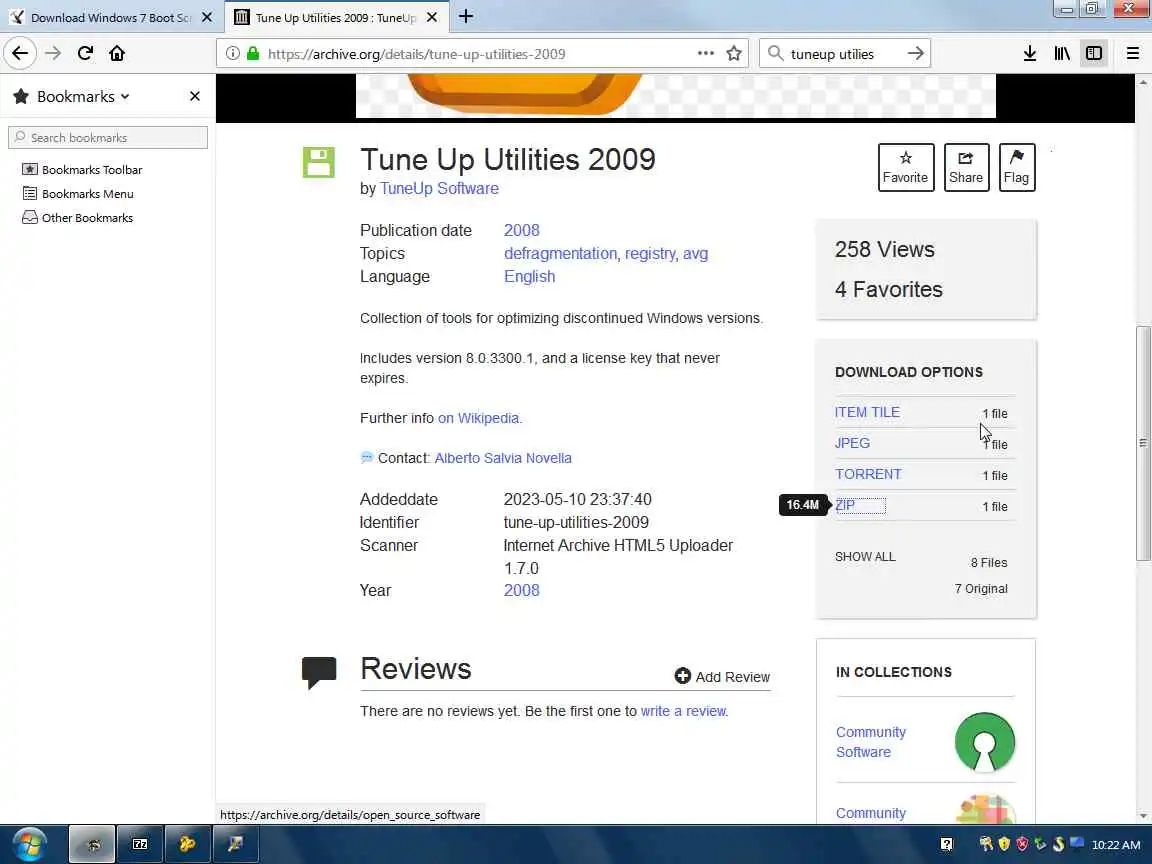The width and height of the screenshot is (1152, 864).
Task: Follow the on Wikipedia link
Action: point(478,418)
